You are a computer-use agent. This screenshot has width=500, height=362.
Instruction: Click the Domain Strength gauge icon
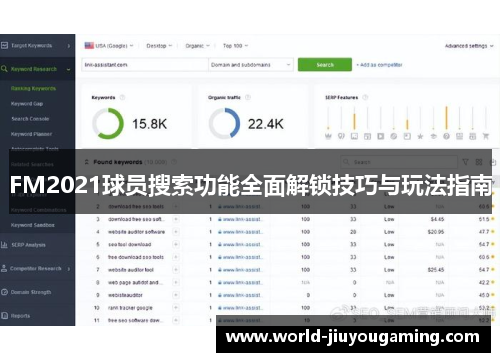(4, 292)
